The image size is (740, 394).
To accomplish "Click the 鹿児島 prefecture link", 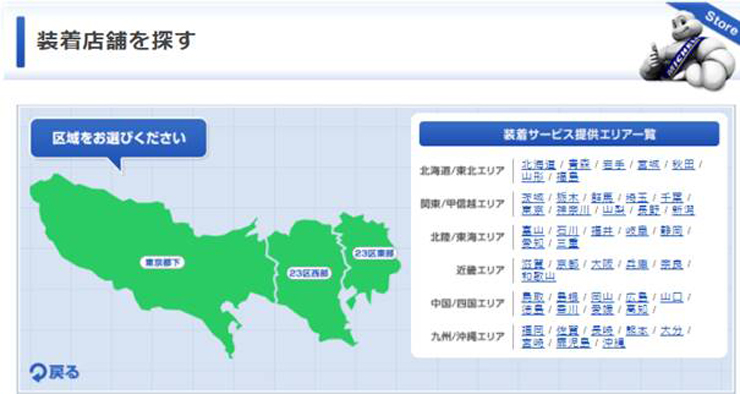I will 573,343.
